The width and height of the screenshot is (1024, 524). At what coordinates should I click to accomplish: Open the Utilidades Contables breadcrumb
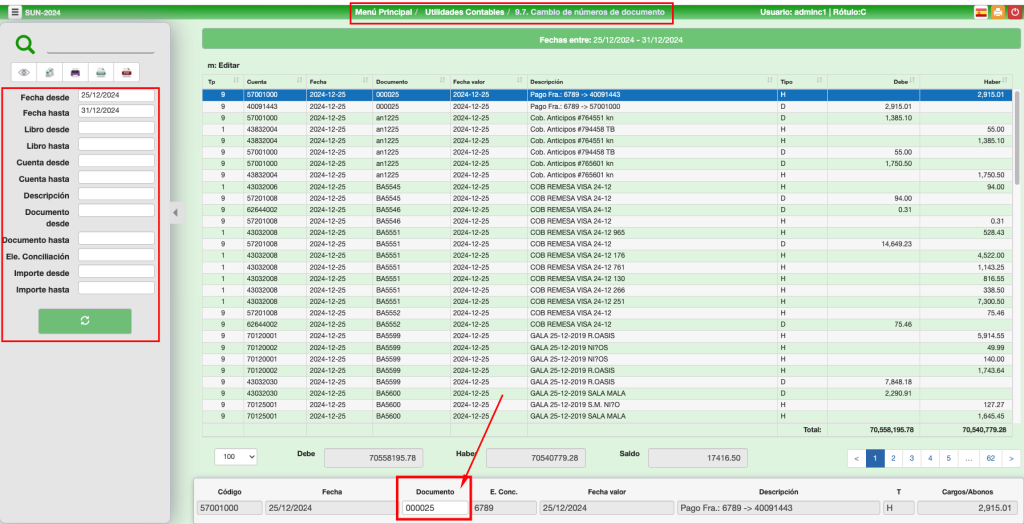tap(464, 12)
